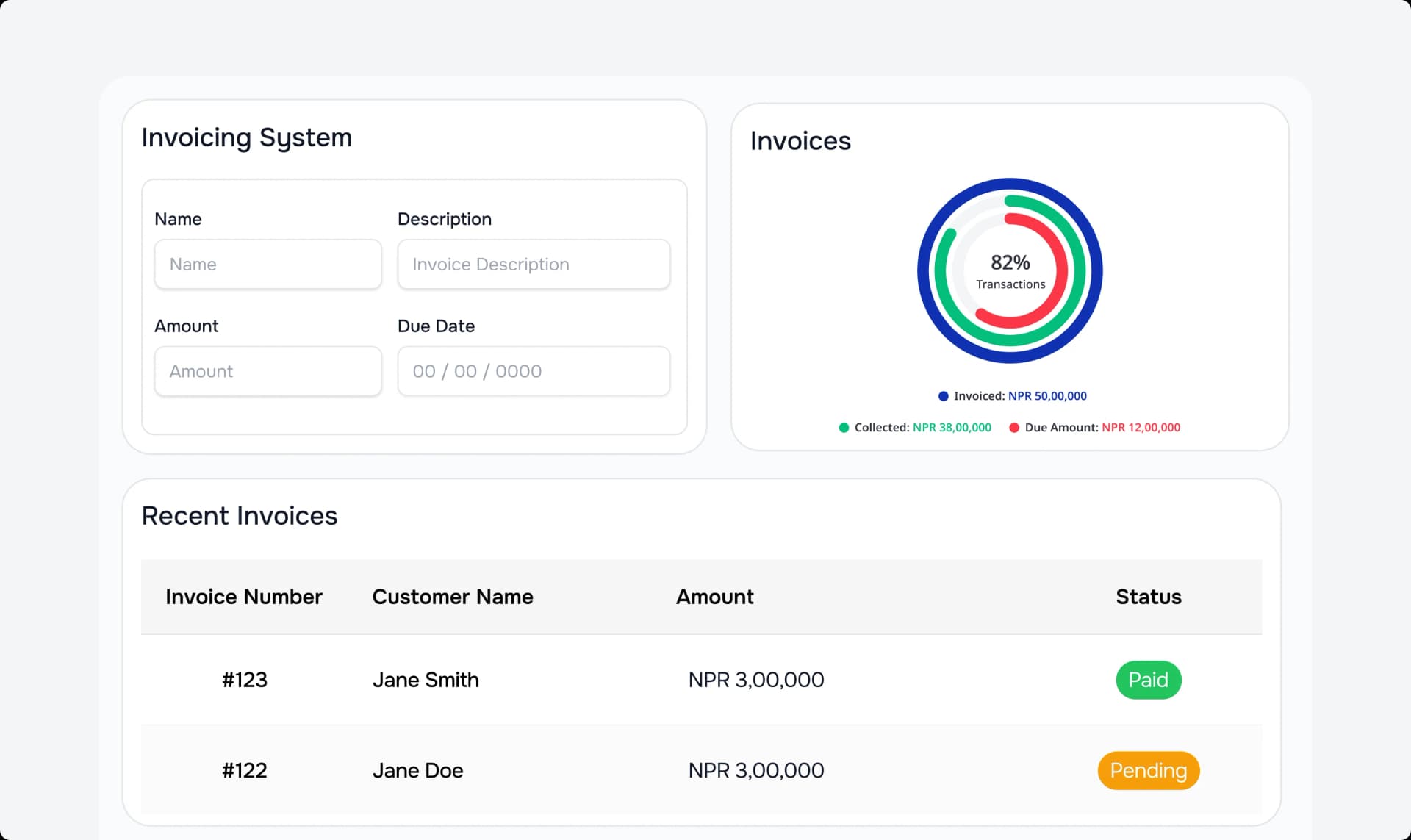This screenshot has height=840, width=1411.
Task: Select the Recent Invoices header
Action: tap(240, 516)
